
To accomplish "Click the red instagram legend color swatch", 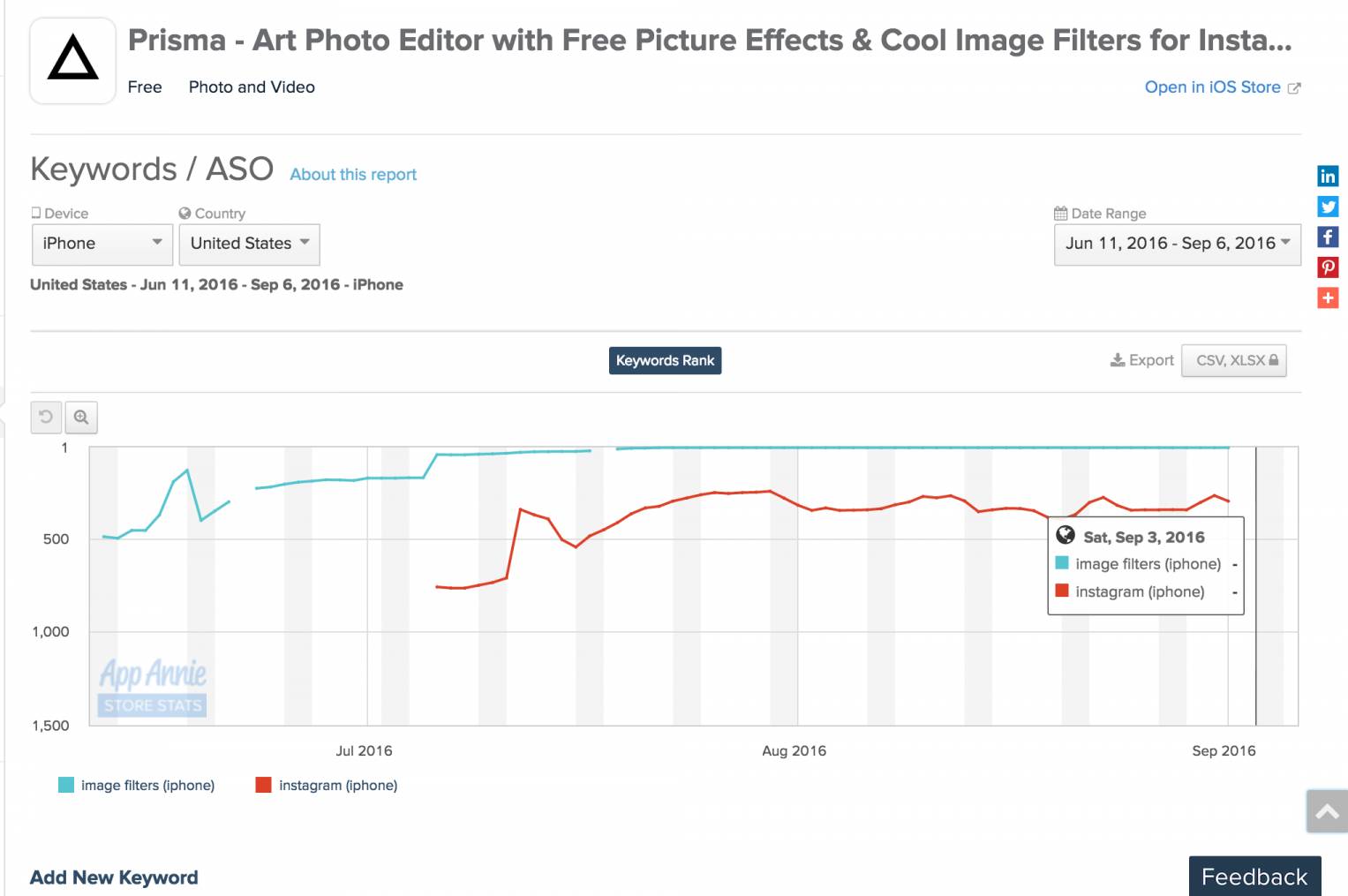I will (263, 785).
